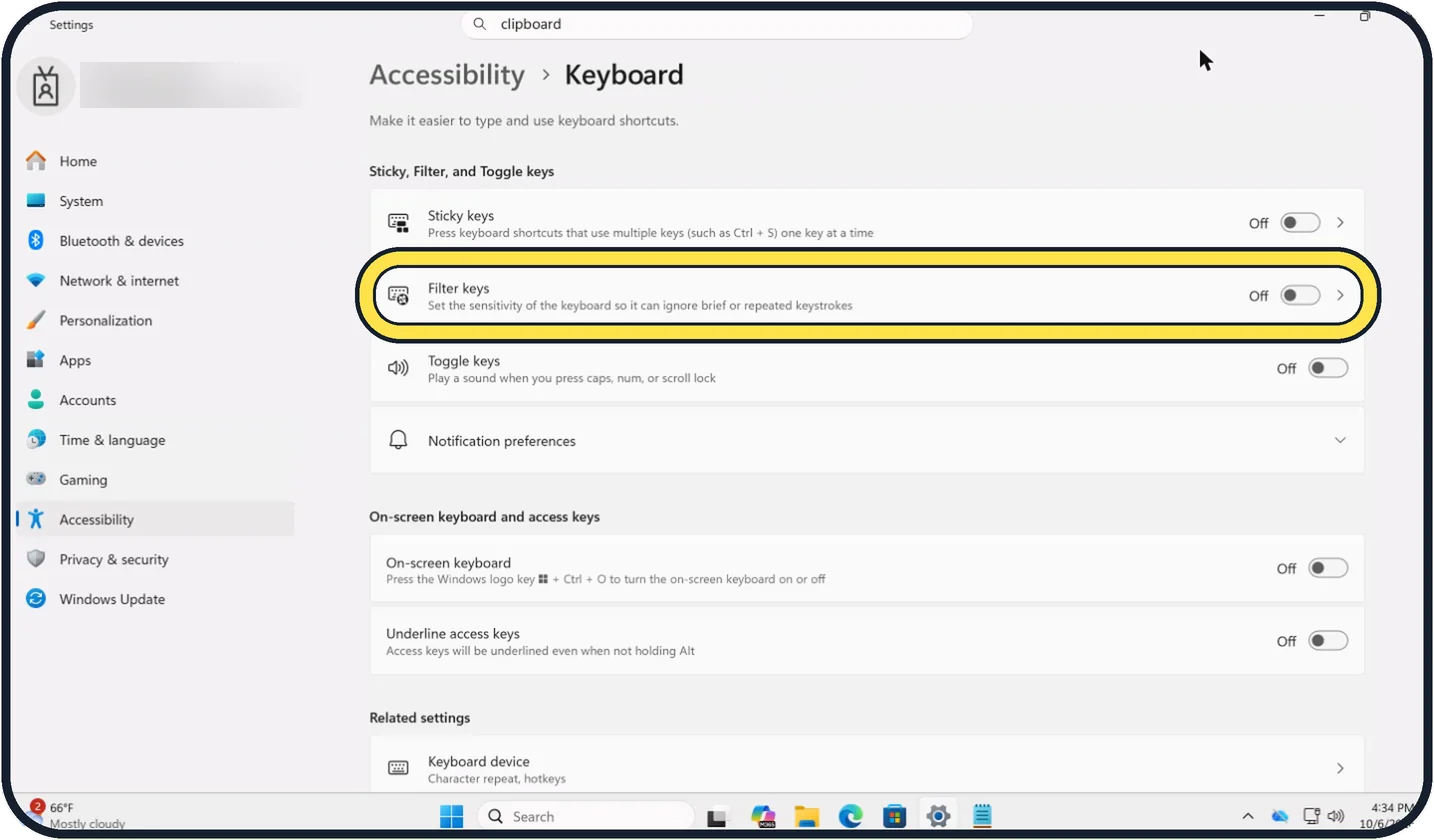The image size is (1434, 840).
Task: Open Microsoft Store from the taskbar
Action: [x=894, y=816]
